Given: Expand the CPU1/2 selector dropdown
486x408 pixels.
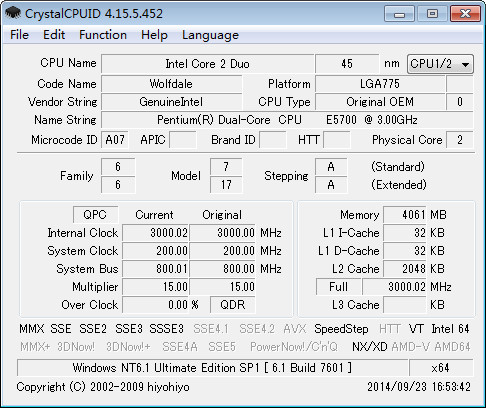Looking at the screenshot, I should point(440,64).
